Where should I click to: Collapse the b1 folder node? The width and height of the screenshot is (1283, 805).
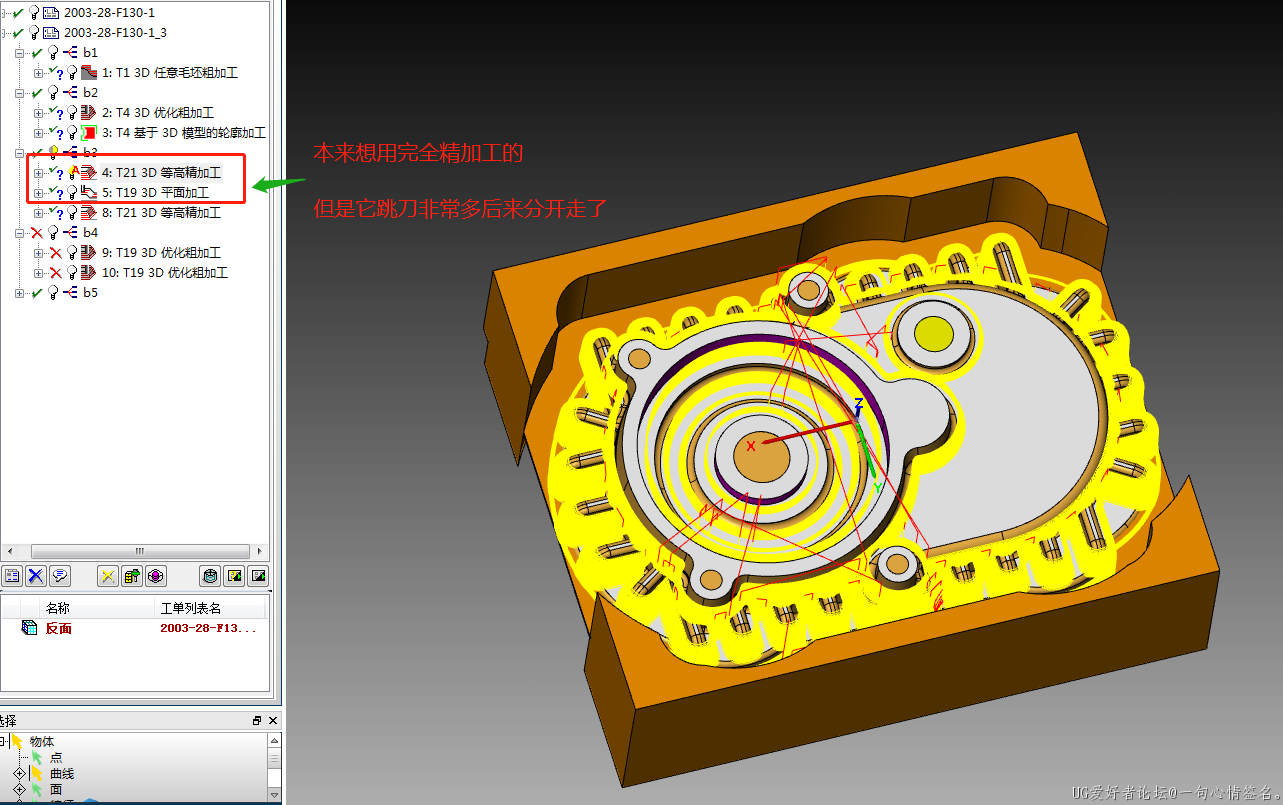pos(19,53)
